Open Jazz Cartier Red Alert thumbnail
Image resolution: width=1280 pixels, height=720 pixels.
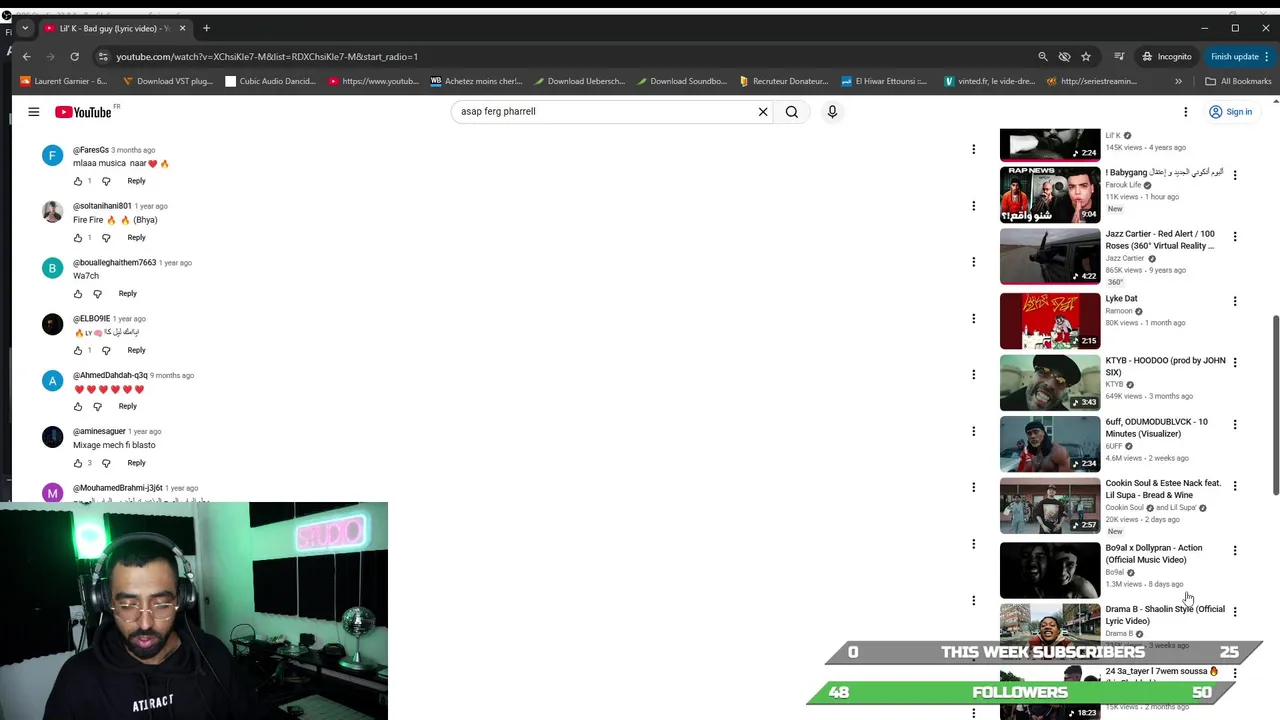click(1050, 256)
